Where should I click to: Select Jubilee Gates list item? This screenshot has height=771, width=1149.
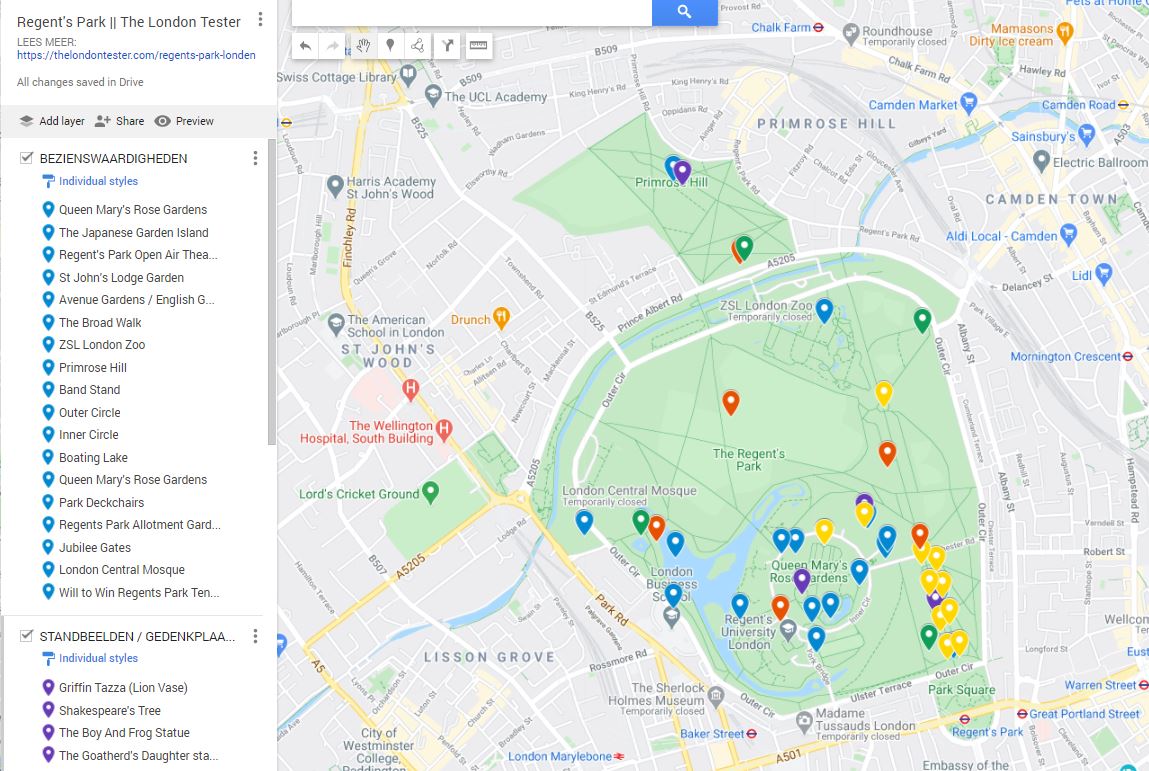95,547
